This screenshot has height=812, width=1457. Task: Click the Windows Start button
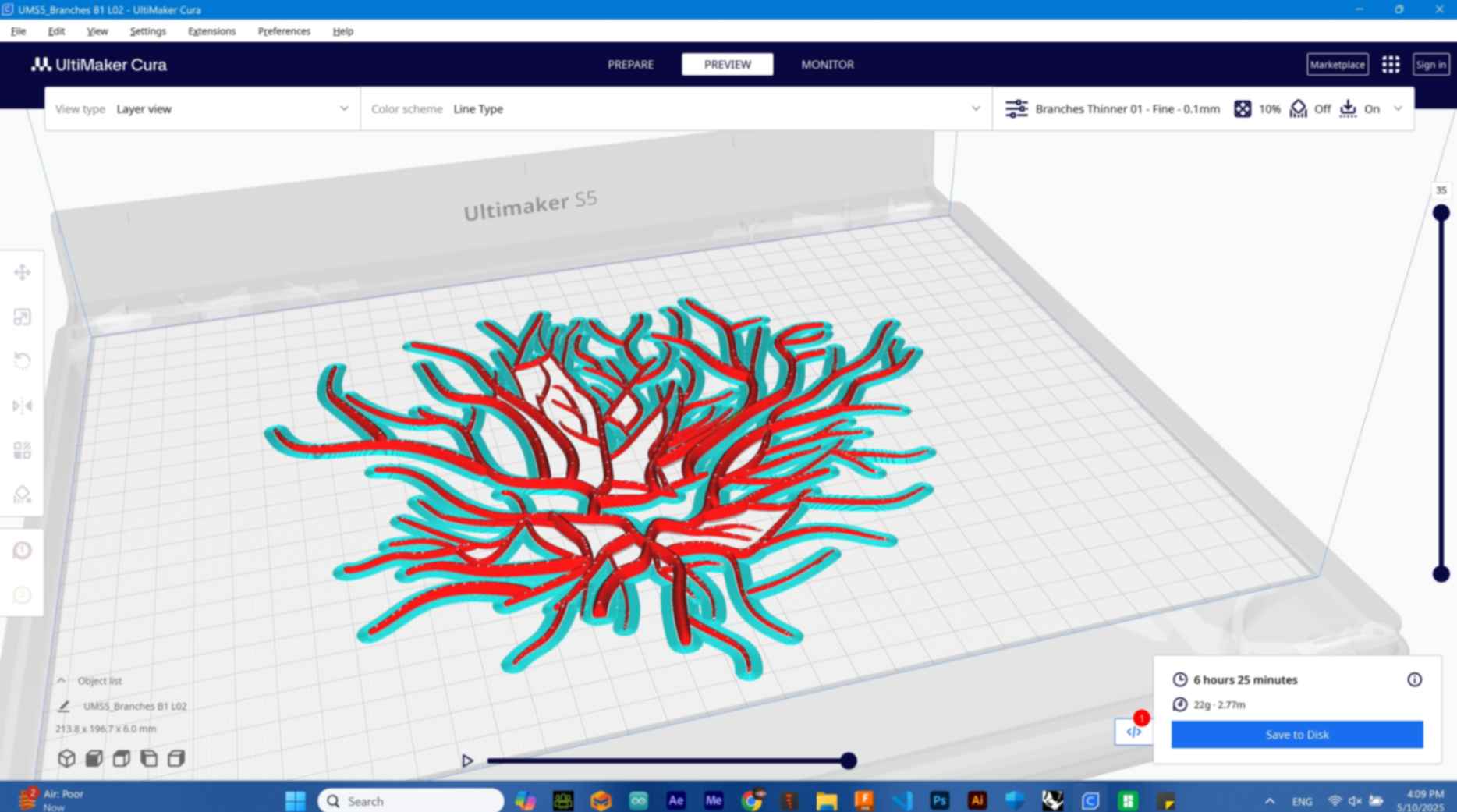(x=296, y=800)
